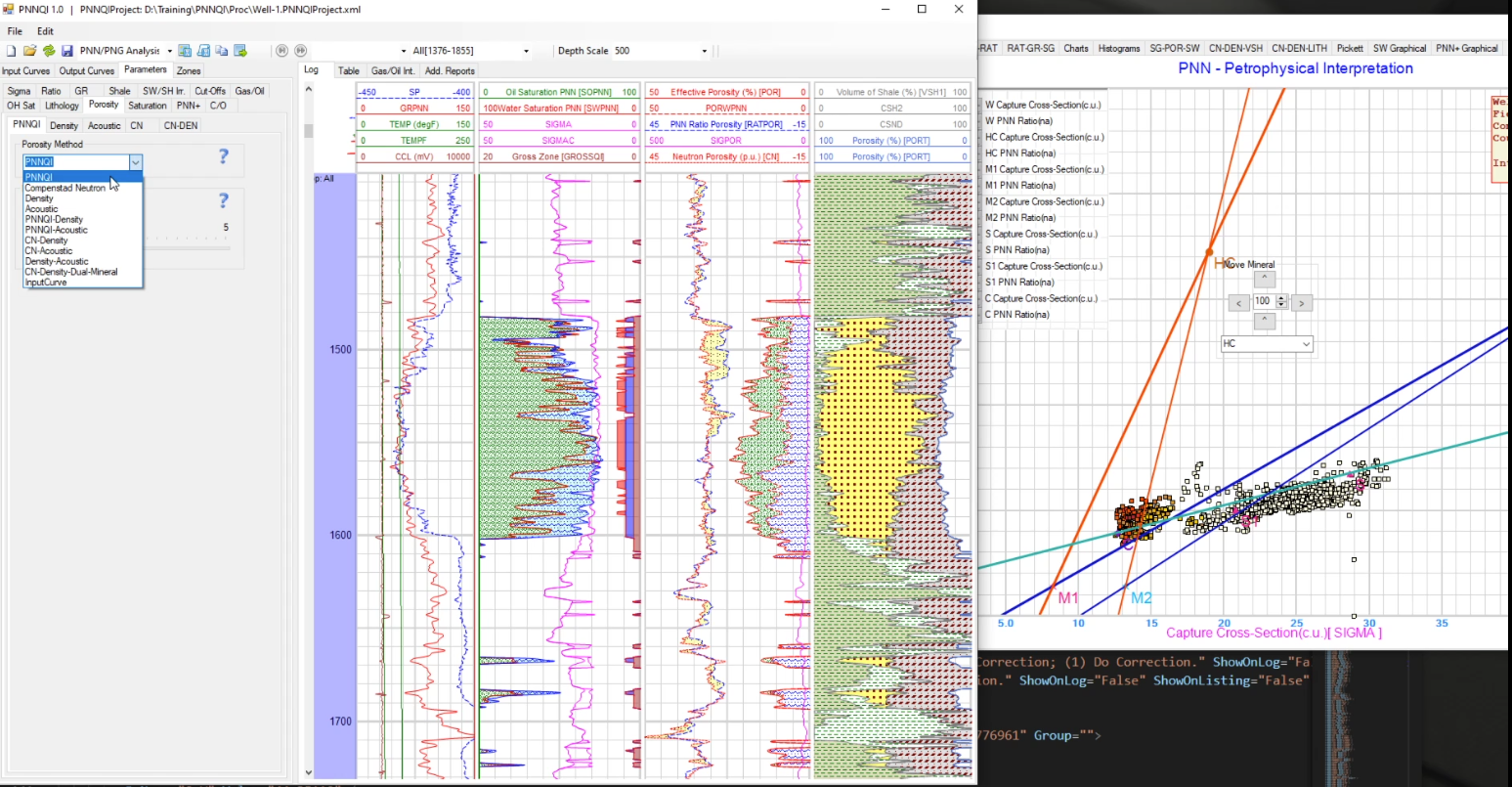Move mineral left with the < button
The width and height of the screenshot is (1512, 787).
(x=1239, y=303)
